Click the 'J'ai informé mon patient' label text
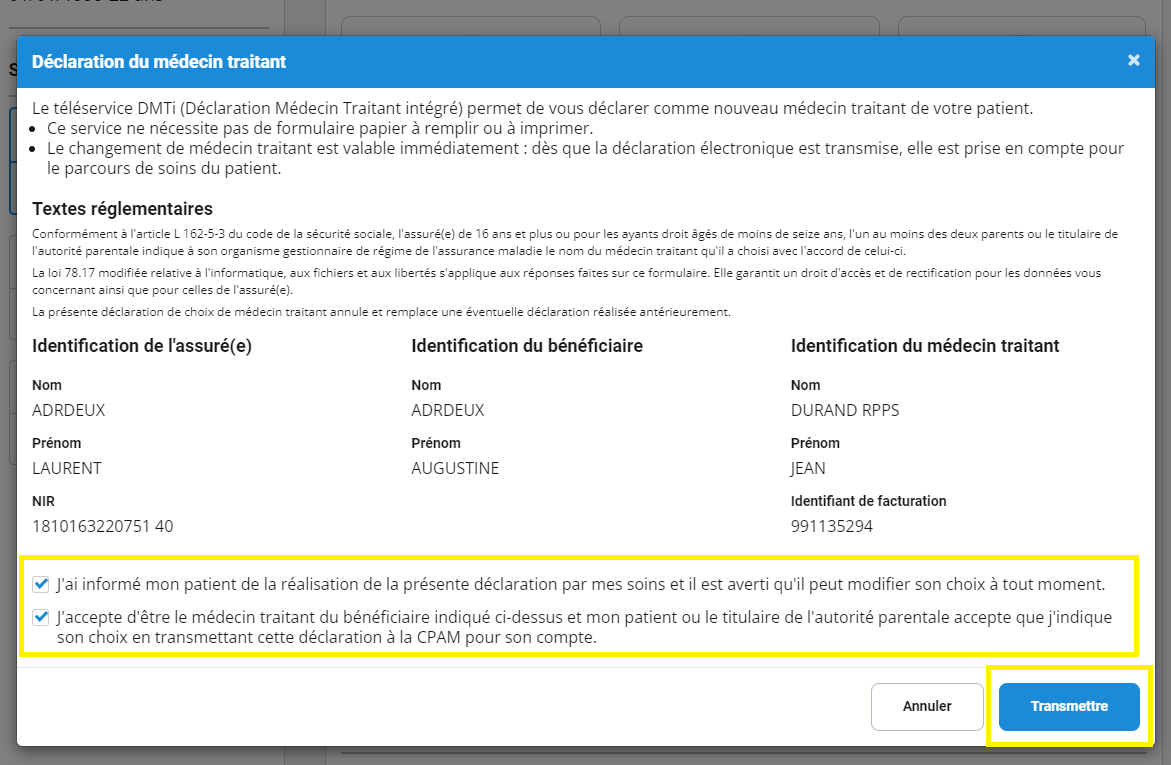This screenshot has width=1171, height=765. click(x=580, y=583)
